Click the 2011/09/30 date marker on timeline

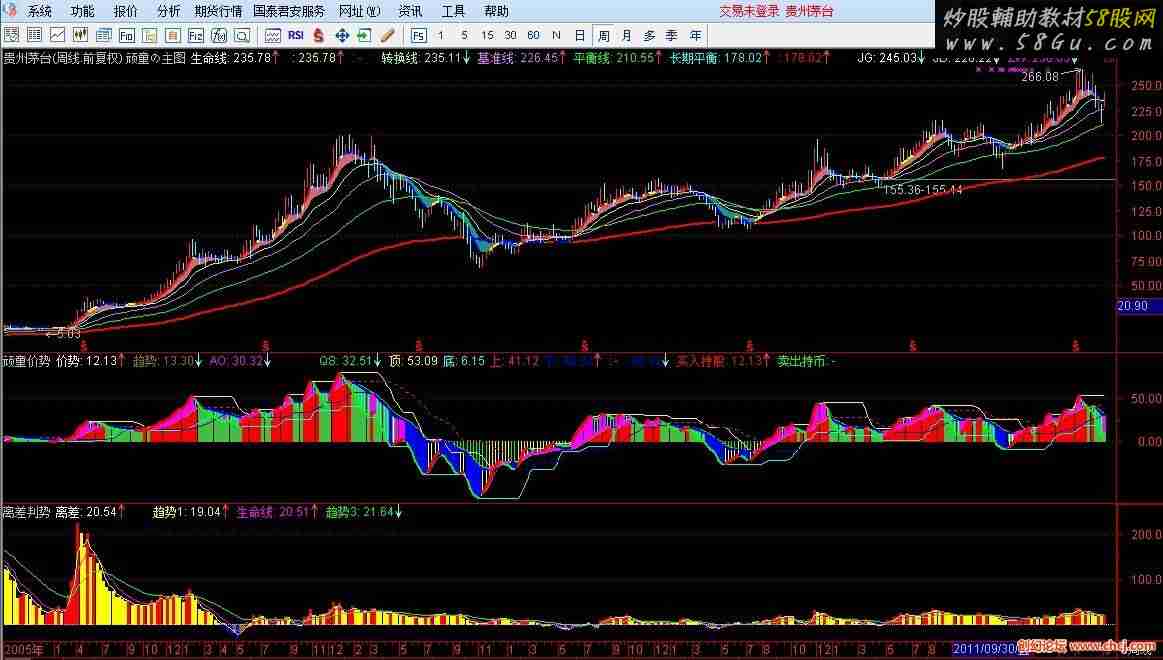(983, 649)
